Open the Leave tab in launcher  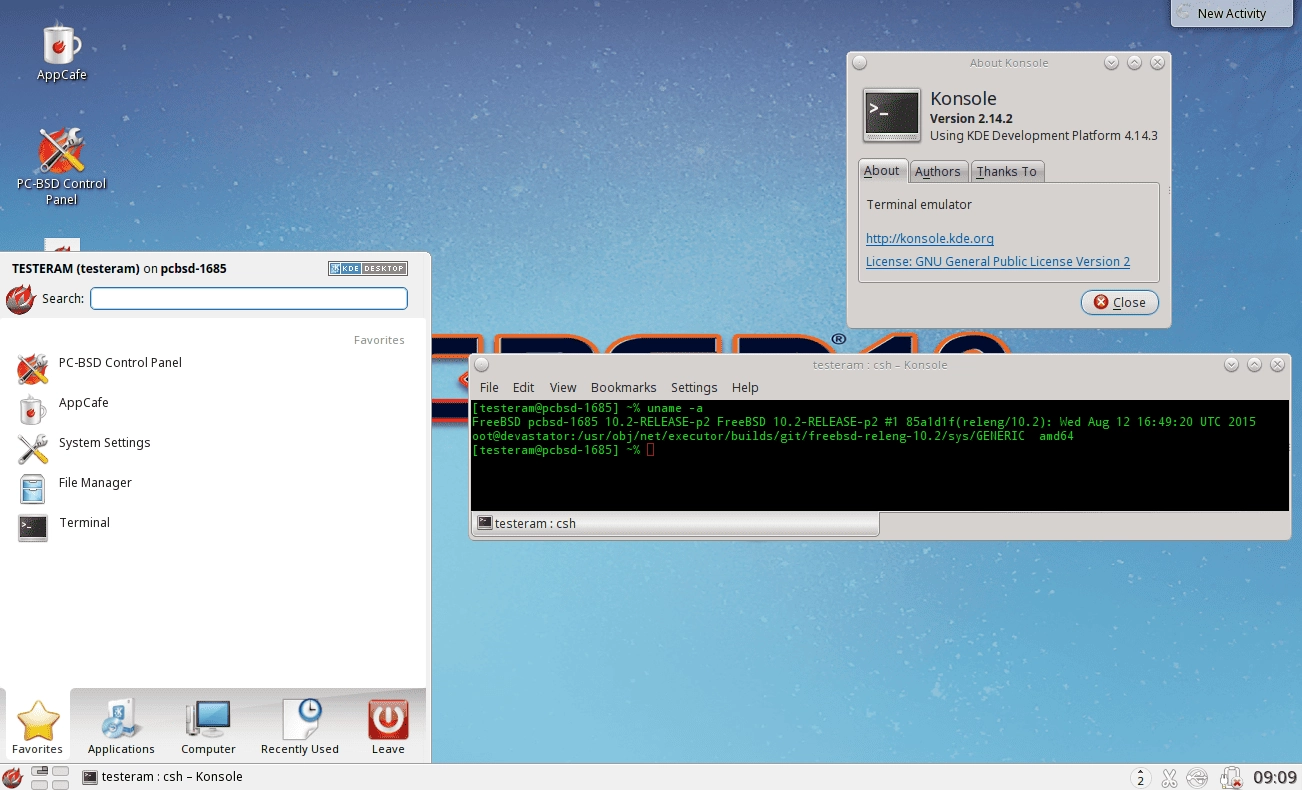388,726
